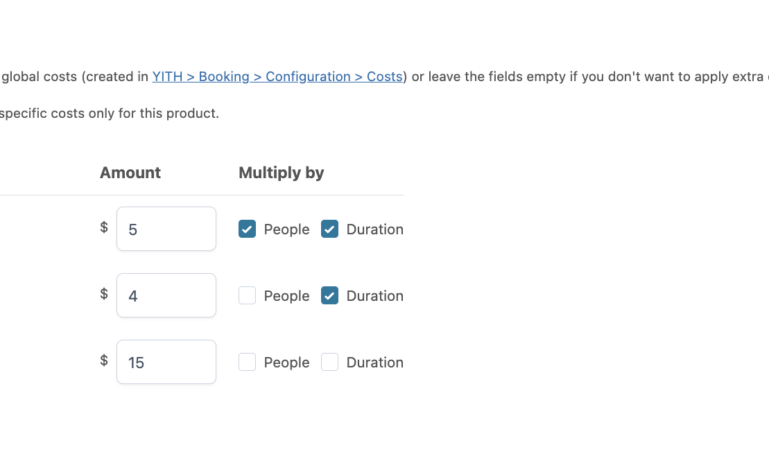Screen dimensions: 769x452
Task: Enable the People checkbox in the $4 row
Action: pyautogui.click(x=247, y=296)
